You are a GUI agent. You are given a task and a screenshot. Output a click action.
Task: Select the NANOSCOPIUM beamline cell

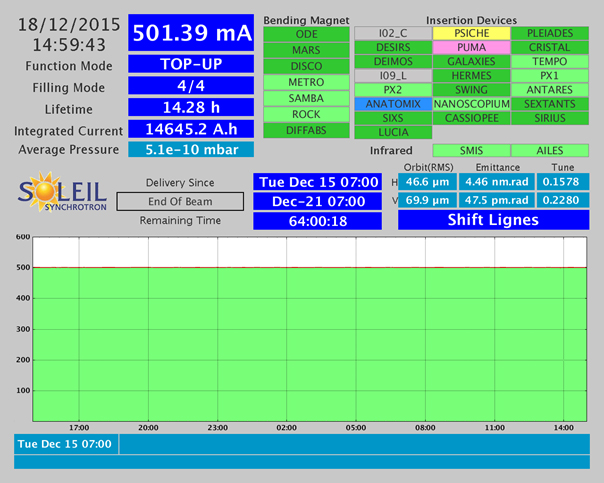[x=471, y=103]
